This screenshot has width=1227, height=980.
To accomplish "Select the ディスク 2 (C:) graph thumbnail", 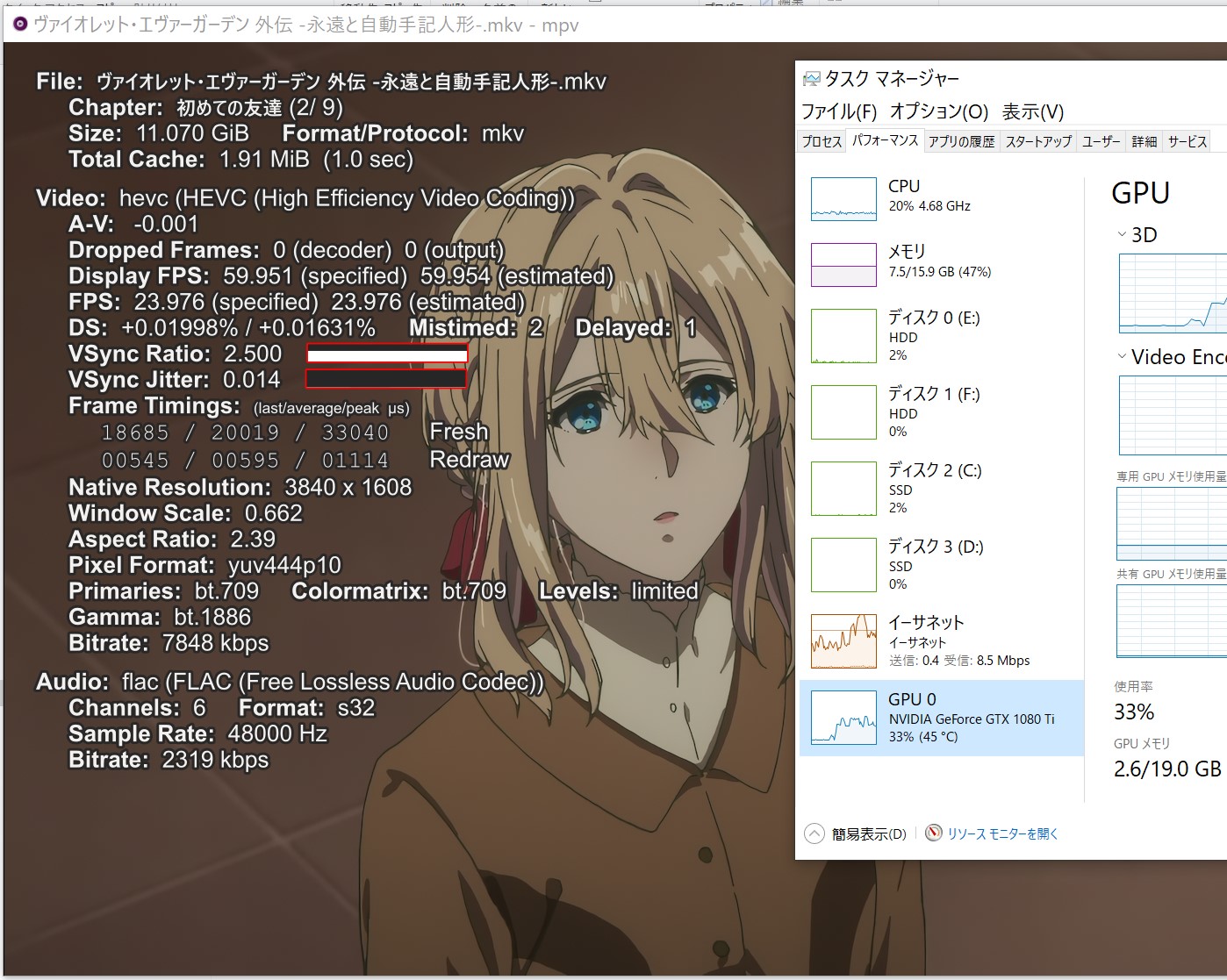I will (x=843, y=489).
